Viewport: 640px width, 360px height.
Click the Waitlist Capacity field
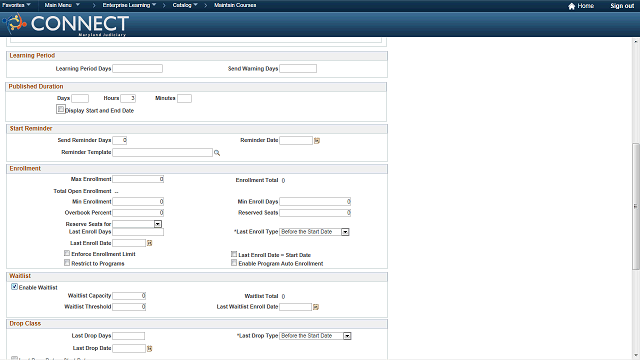coord(129,296)
